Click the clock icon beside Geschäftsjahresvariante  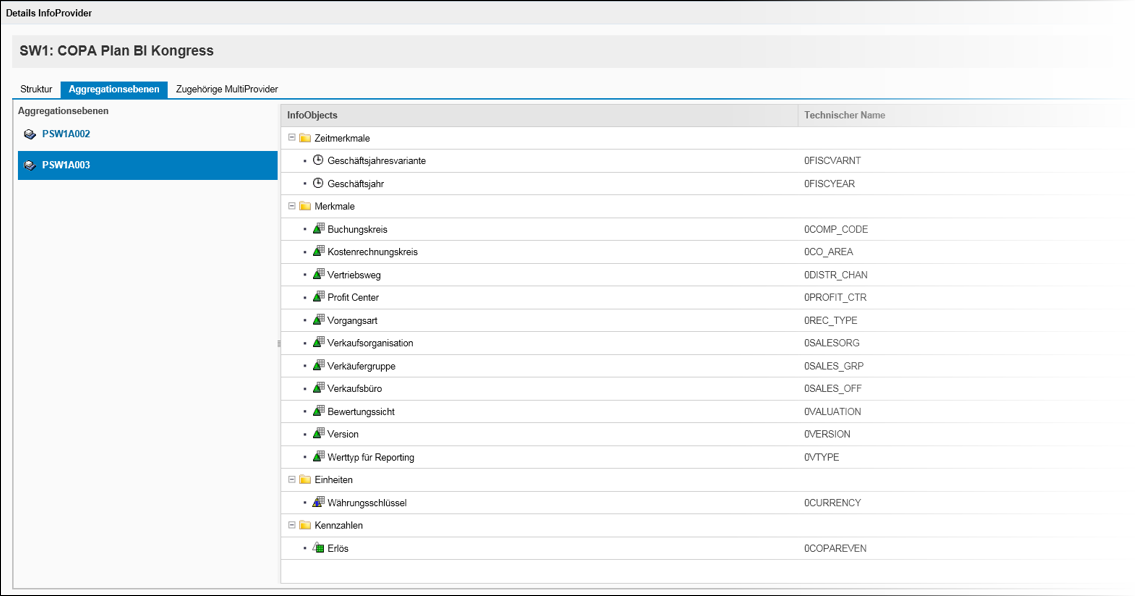pos(318,161)
